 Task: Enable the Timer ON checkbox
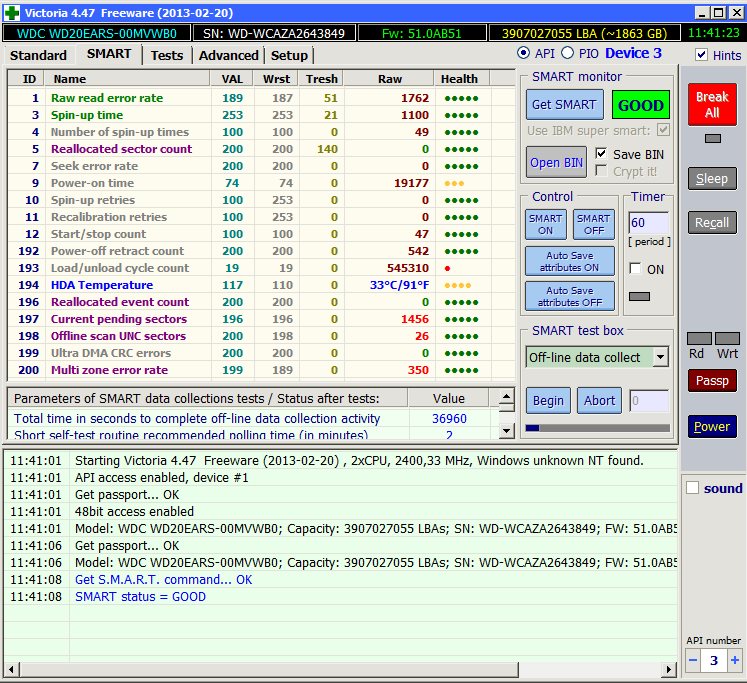pyautogui.click(x=635, y=269)
